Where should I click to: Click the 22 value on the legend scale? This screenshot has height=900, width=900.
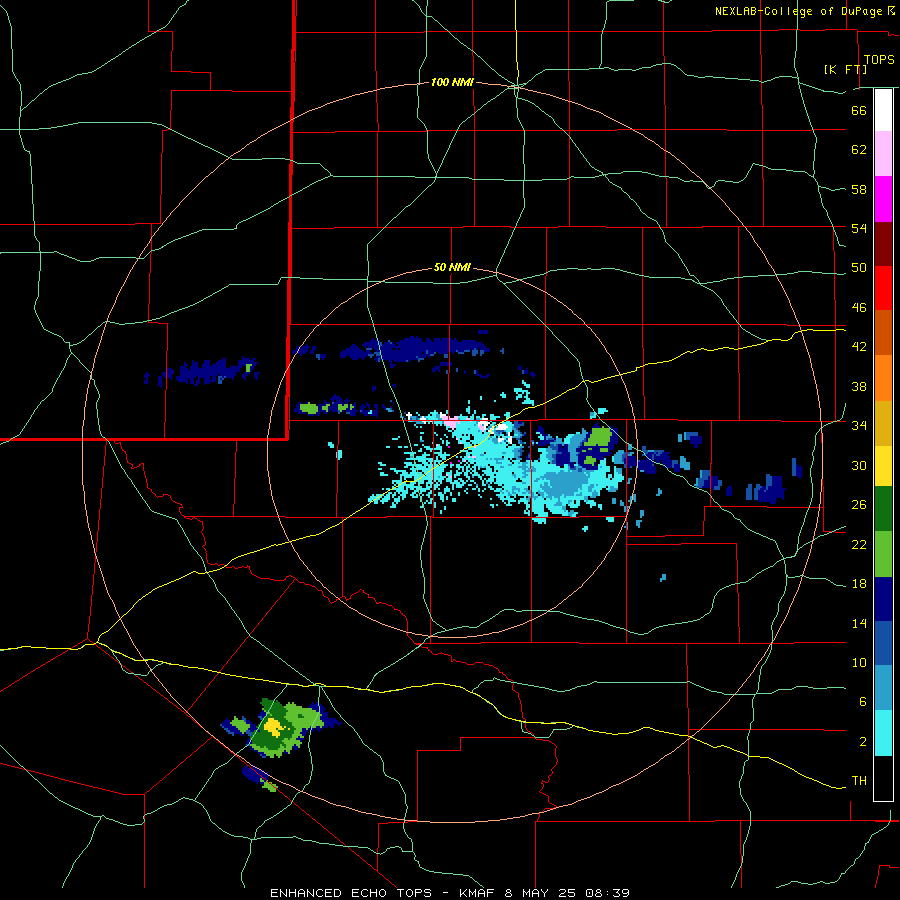(859, 544)
